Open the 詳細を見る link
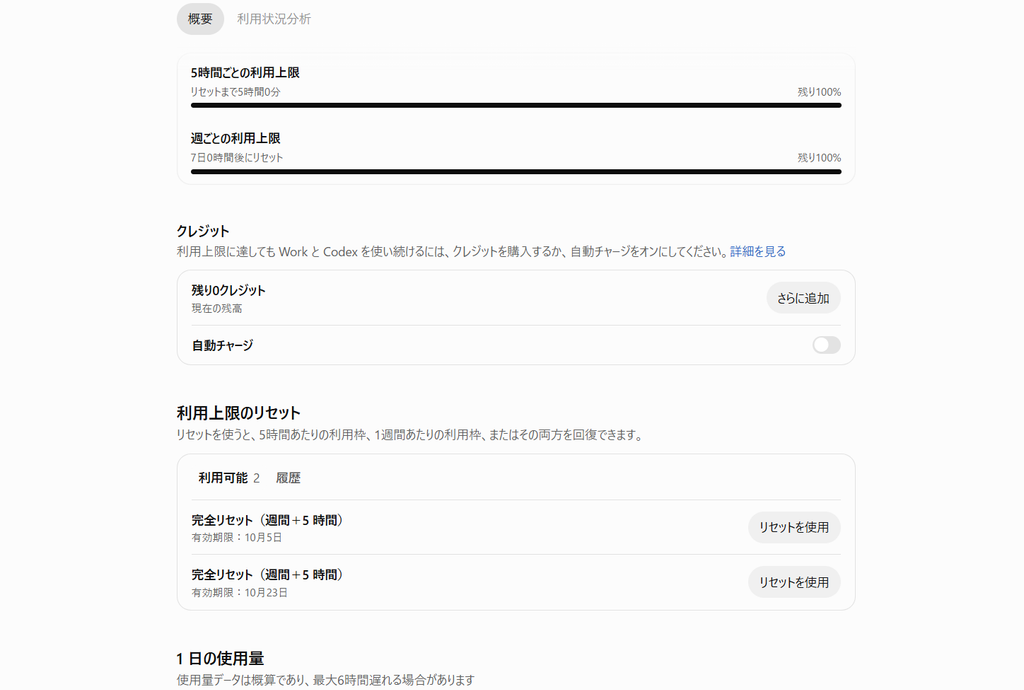The width and height of the screenshot is (1024, 690). [758, 251]
